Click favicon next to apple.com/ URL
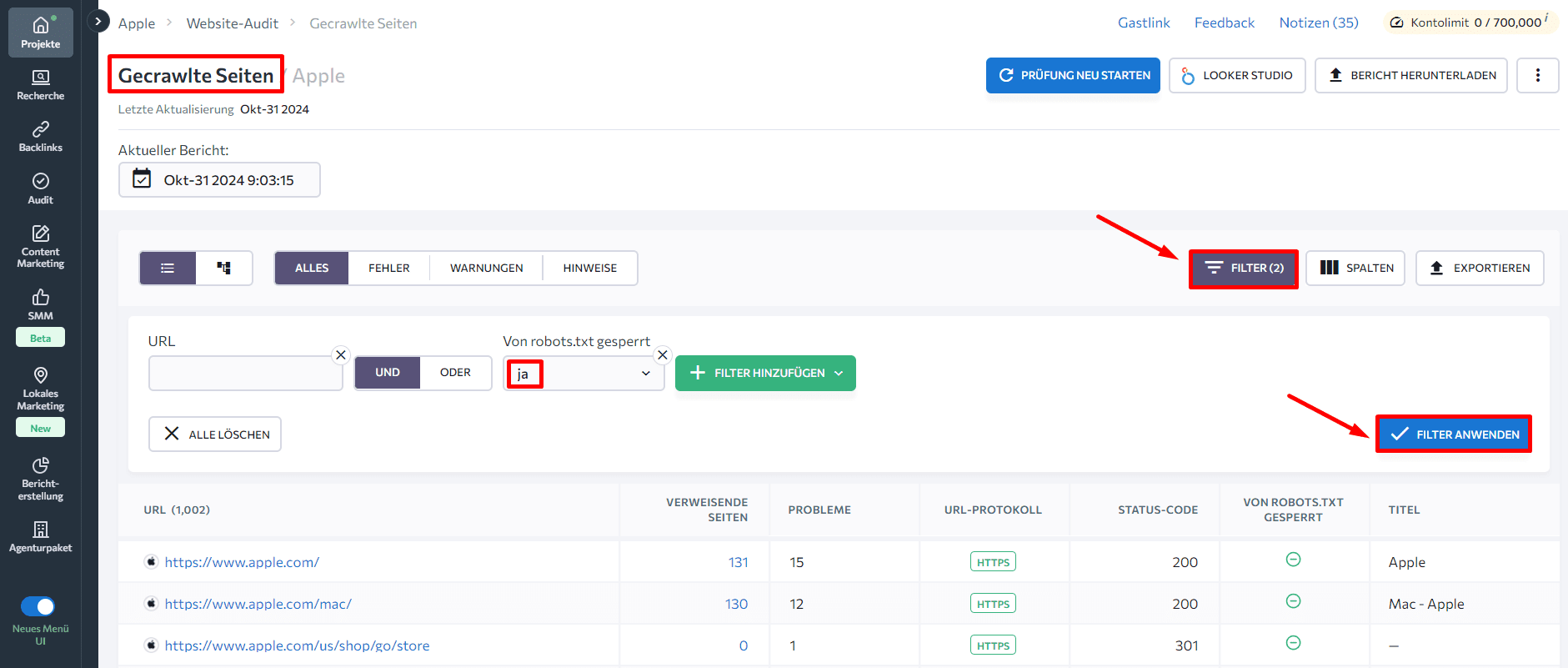This screenshot has width=1568, height=668. click(151, 562)
